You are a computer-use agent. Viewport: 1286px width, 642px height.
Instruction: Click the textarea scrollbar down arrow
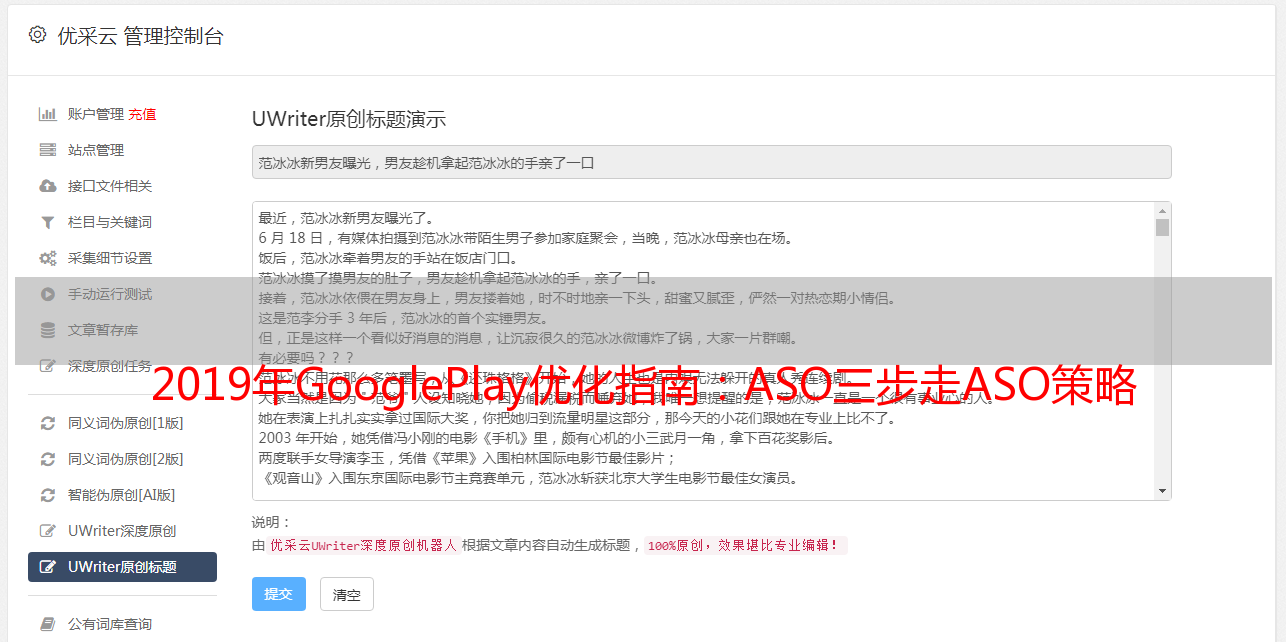point(1162,491)
